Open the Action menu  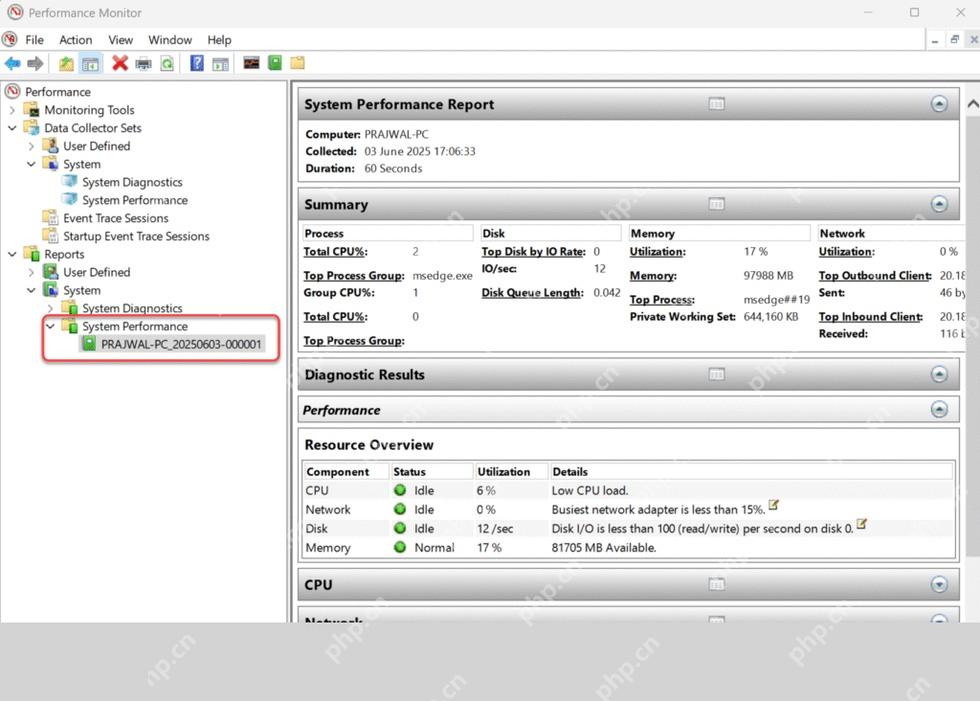tap(76, 39)
